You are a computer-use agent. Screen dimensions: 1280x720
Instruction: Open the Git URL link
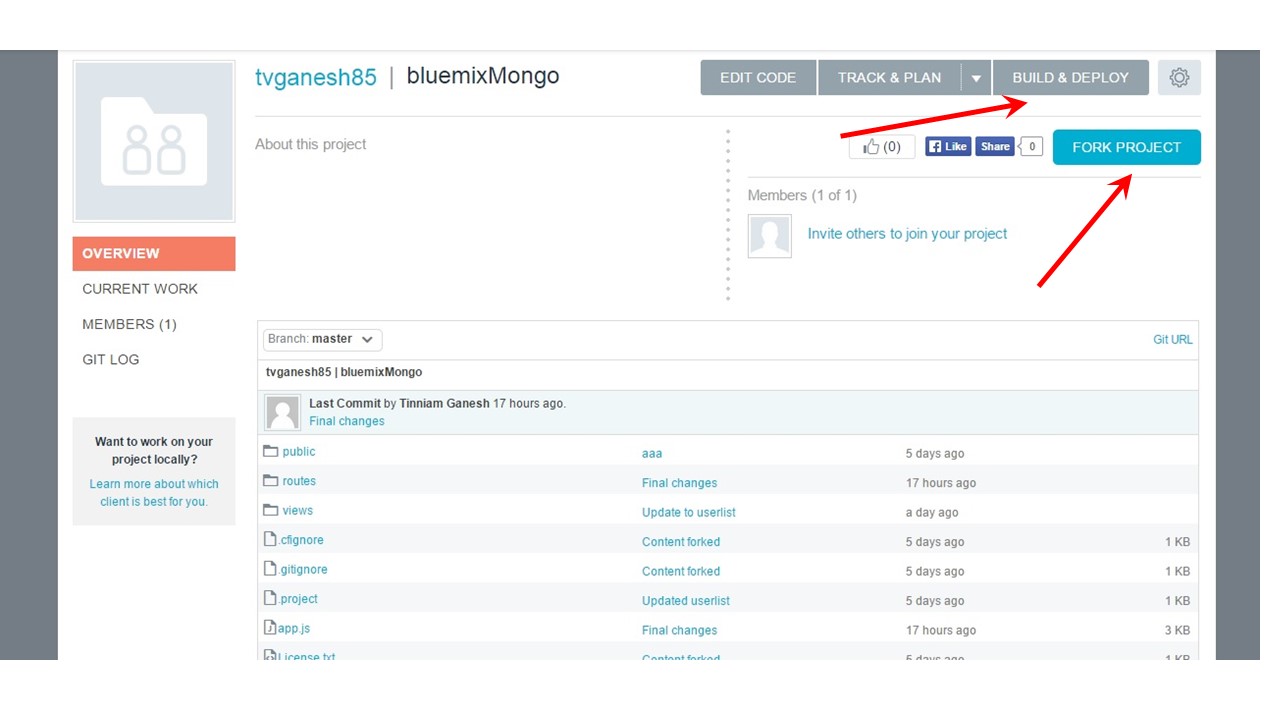tap(1172, 340)
